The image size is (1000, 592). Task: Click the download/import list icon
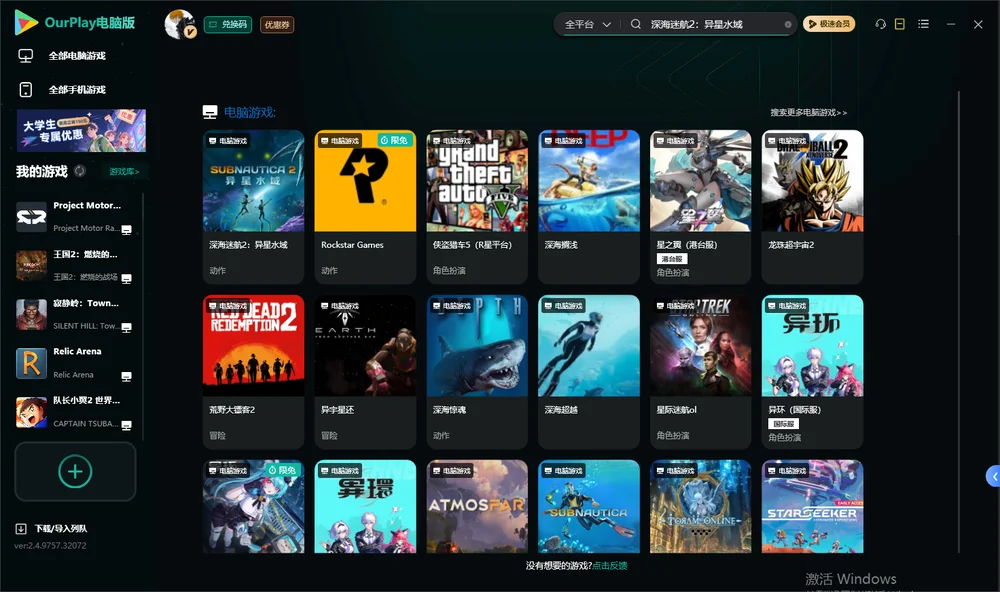(21, 528)
